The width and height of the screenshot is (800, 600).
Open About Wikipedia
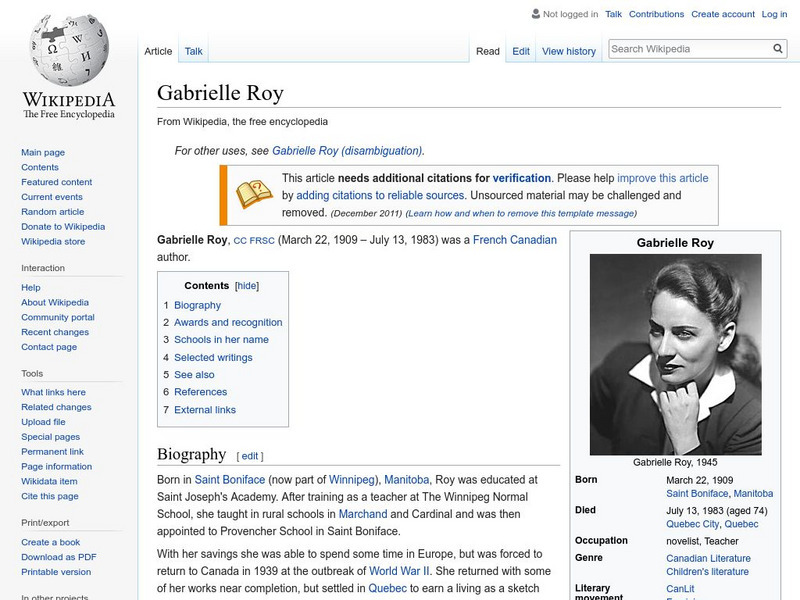point(55,302)
